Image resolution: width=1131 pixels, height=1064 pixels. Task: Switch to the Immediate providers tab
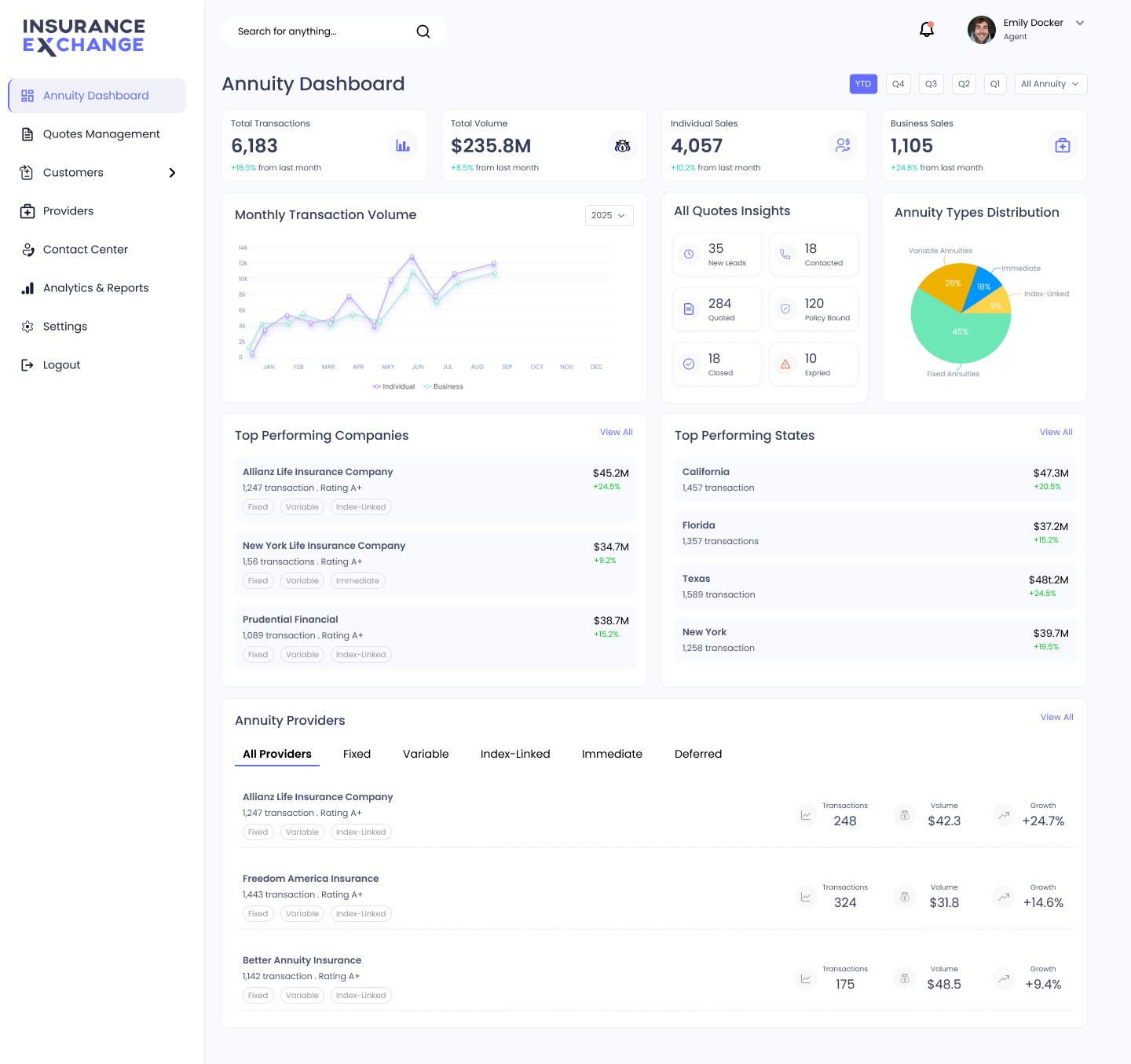pos(612,754)
